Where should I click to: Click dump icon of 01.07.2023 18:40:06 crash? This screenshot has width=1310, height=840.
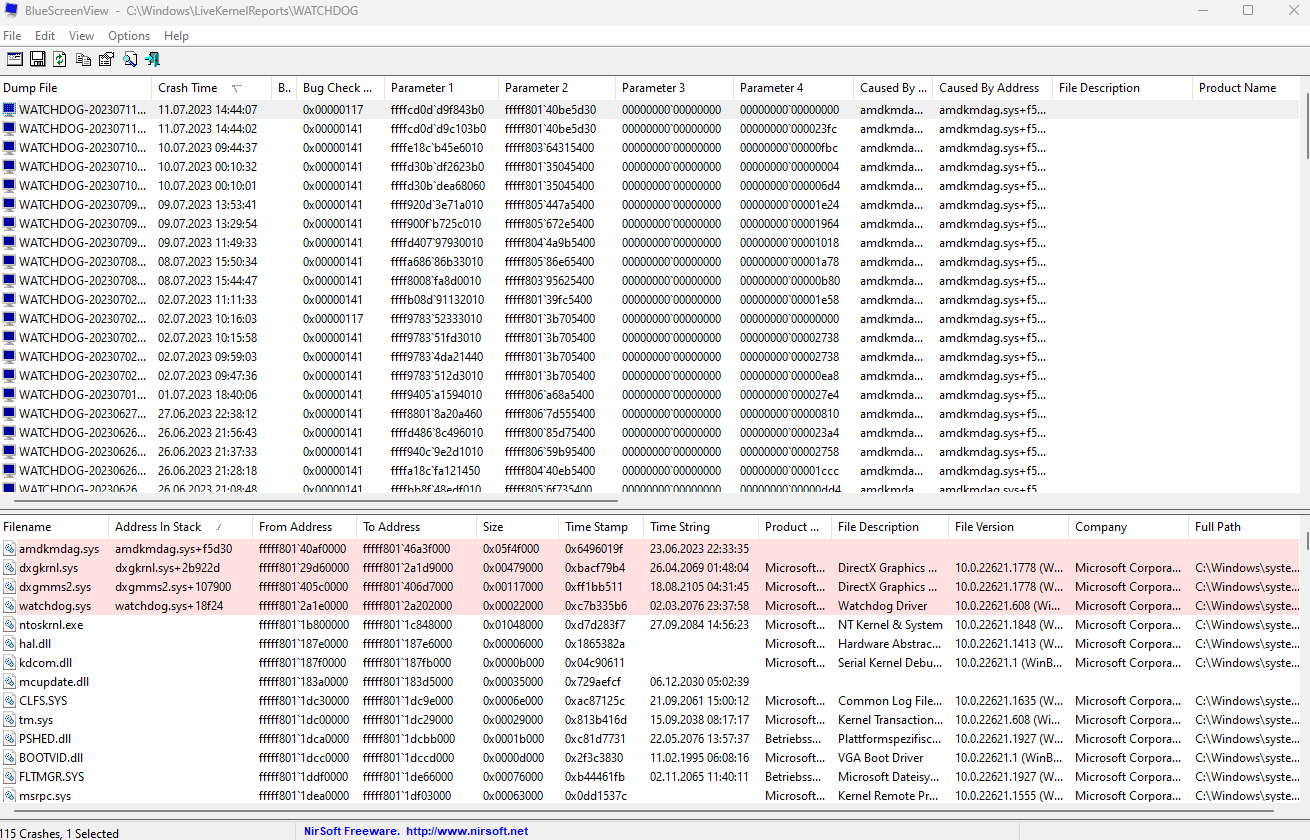[9, 395]
